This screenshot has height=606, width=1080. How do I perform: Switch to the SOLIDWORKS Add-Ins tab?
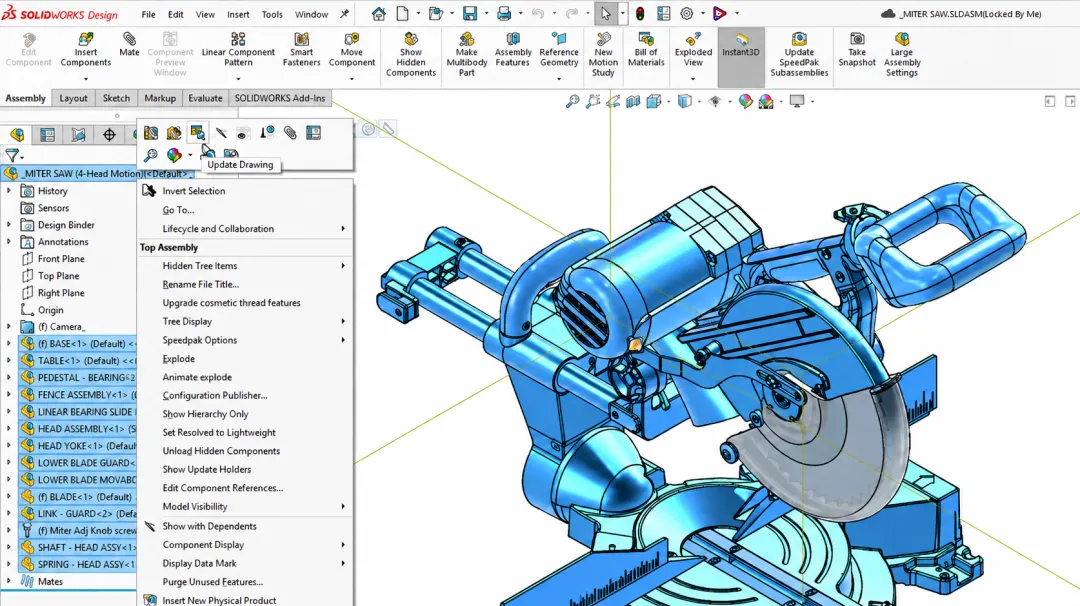[x=280, y=98]
